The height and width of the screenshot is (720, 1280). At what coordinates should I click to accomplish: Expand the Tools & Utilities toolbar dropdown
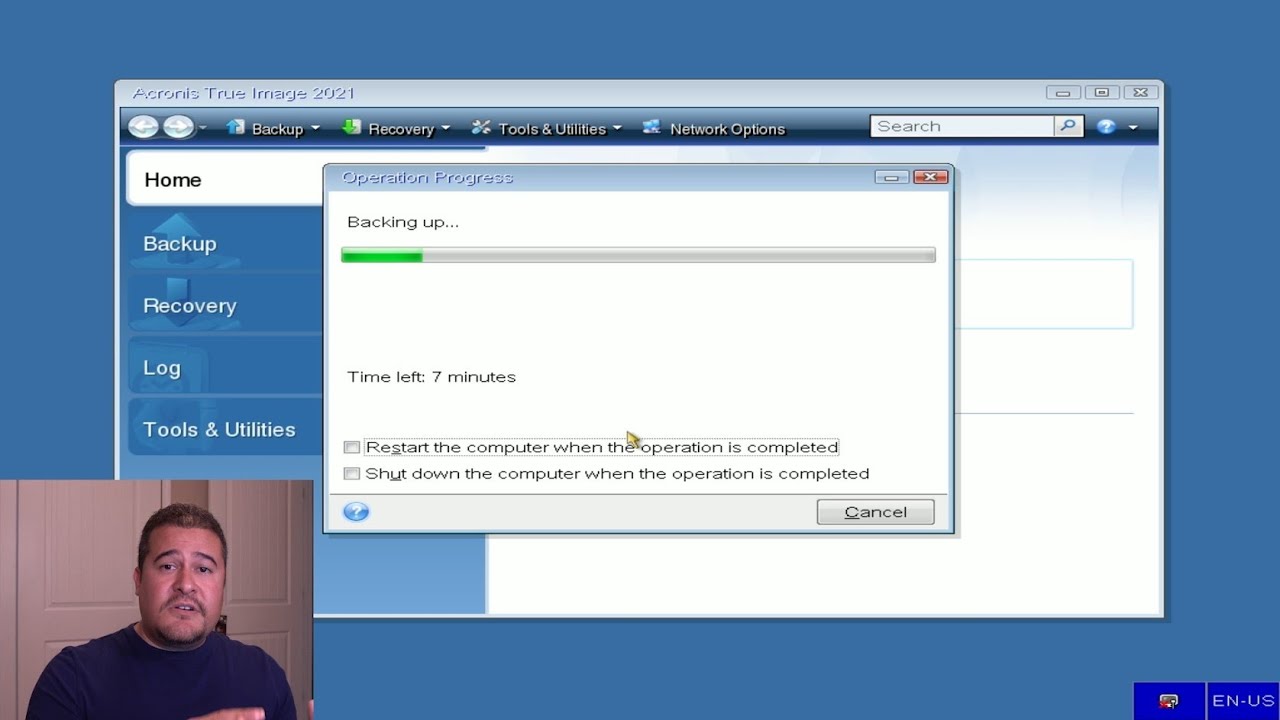coord(617,128)
